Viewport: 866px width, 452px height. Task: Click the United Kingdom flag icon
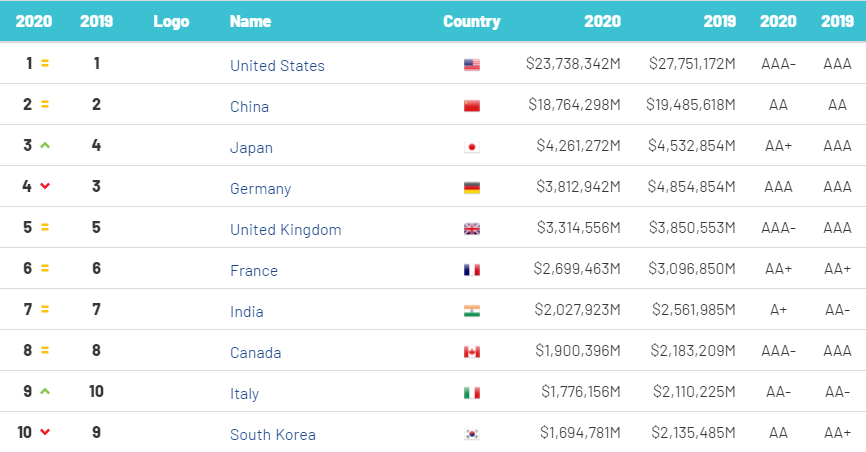click(472, 229)
